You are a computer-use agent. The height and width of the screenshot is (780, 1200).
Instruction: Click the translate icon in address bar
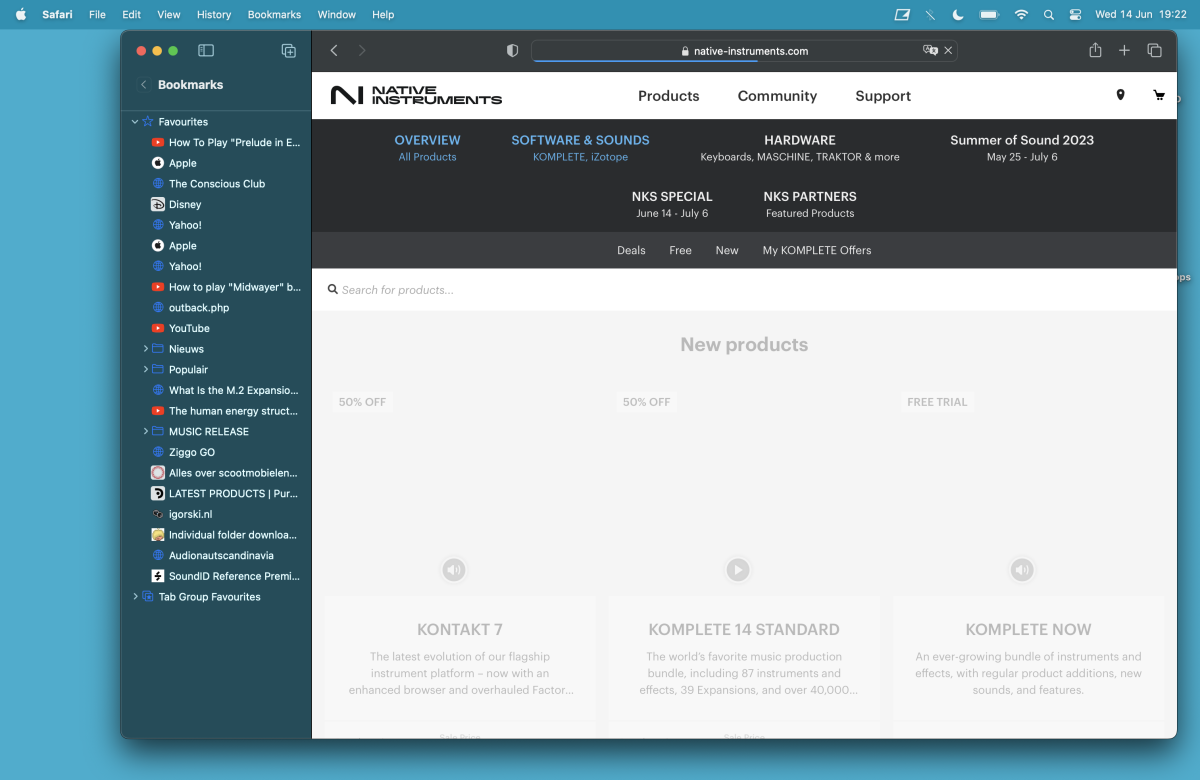coord(930,50)
